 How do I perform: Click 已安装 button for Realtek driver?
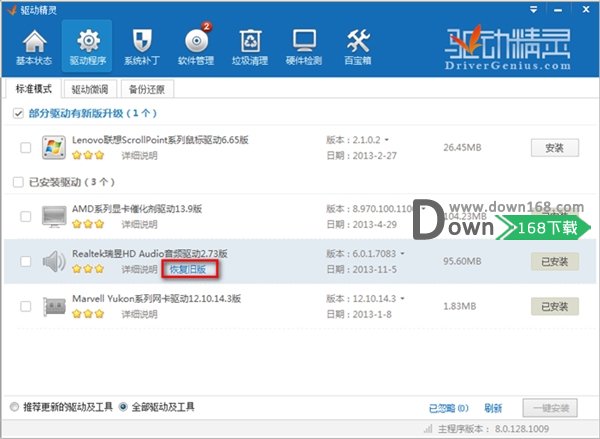554,262
